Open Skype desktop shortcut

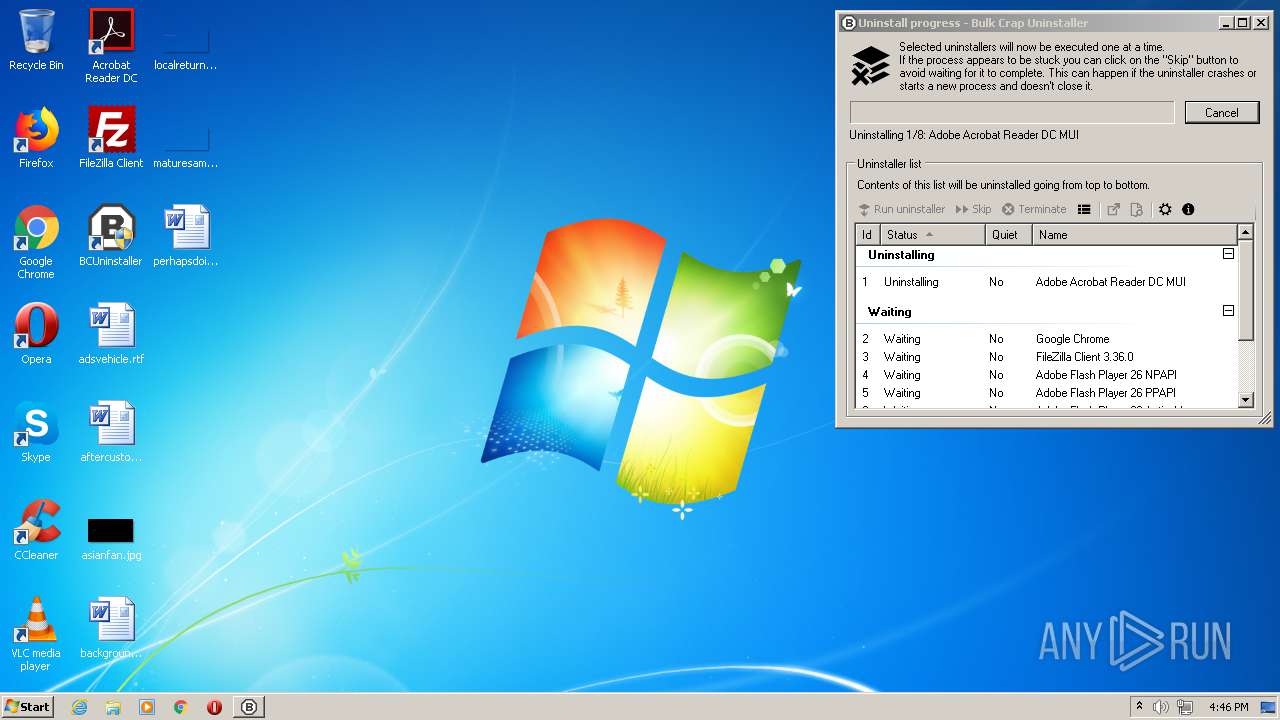point(36,432)
